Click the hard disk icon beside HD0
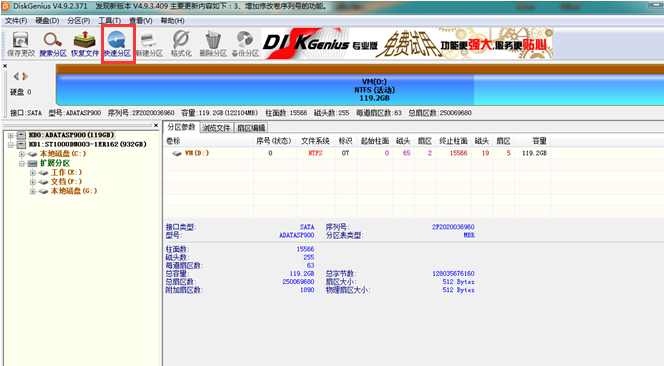Image resolution: width=664 pixels, height=366 pixels. (x=21, y=136)
